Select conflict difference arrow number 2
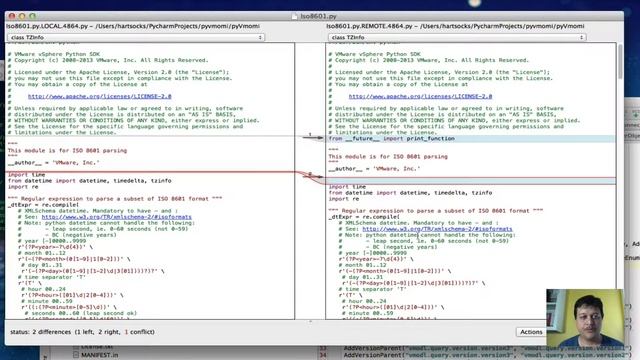Image resolution: width=640 pixels, height=360 pixels. pyautogui.click(x=313, y=176)
